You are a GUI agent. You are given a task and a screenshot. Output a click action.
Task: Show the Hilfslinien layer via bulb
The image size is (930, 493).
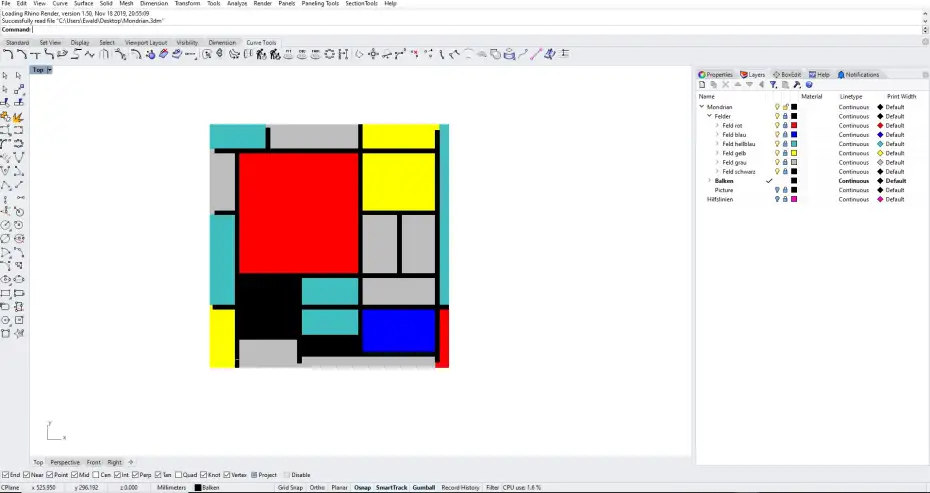(778, 199)
